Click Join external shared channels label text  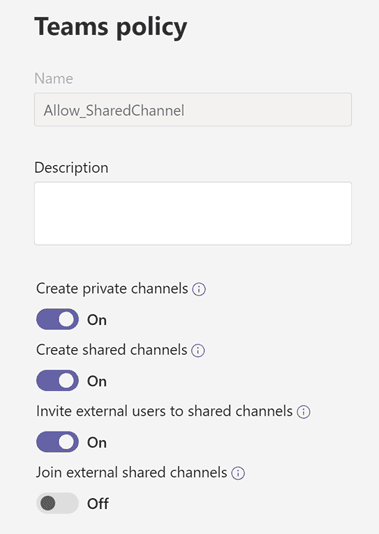(131, 473)
